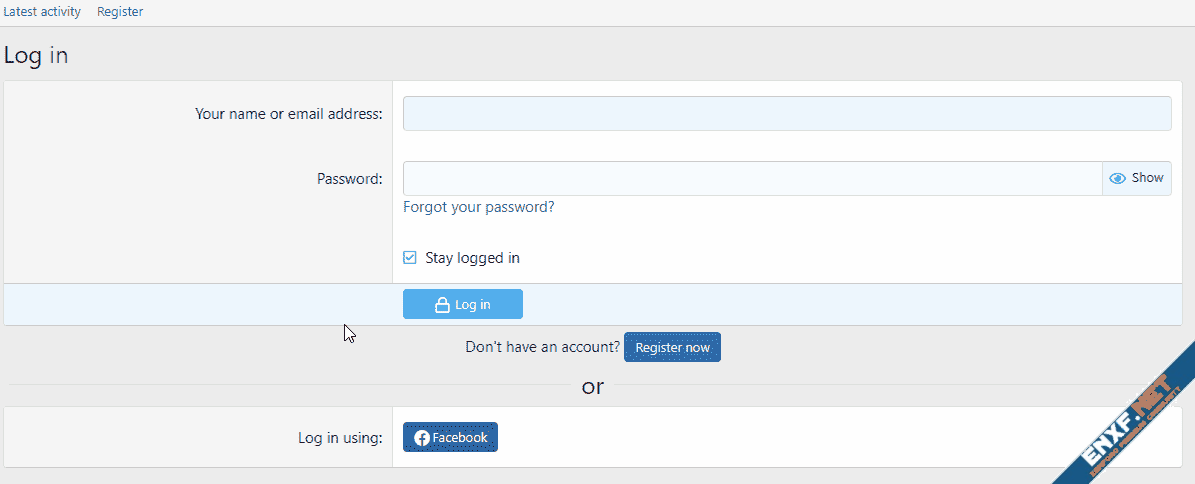
Task: Log in using the Facebook button
Action: click(x=450, y=438)
